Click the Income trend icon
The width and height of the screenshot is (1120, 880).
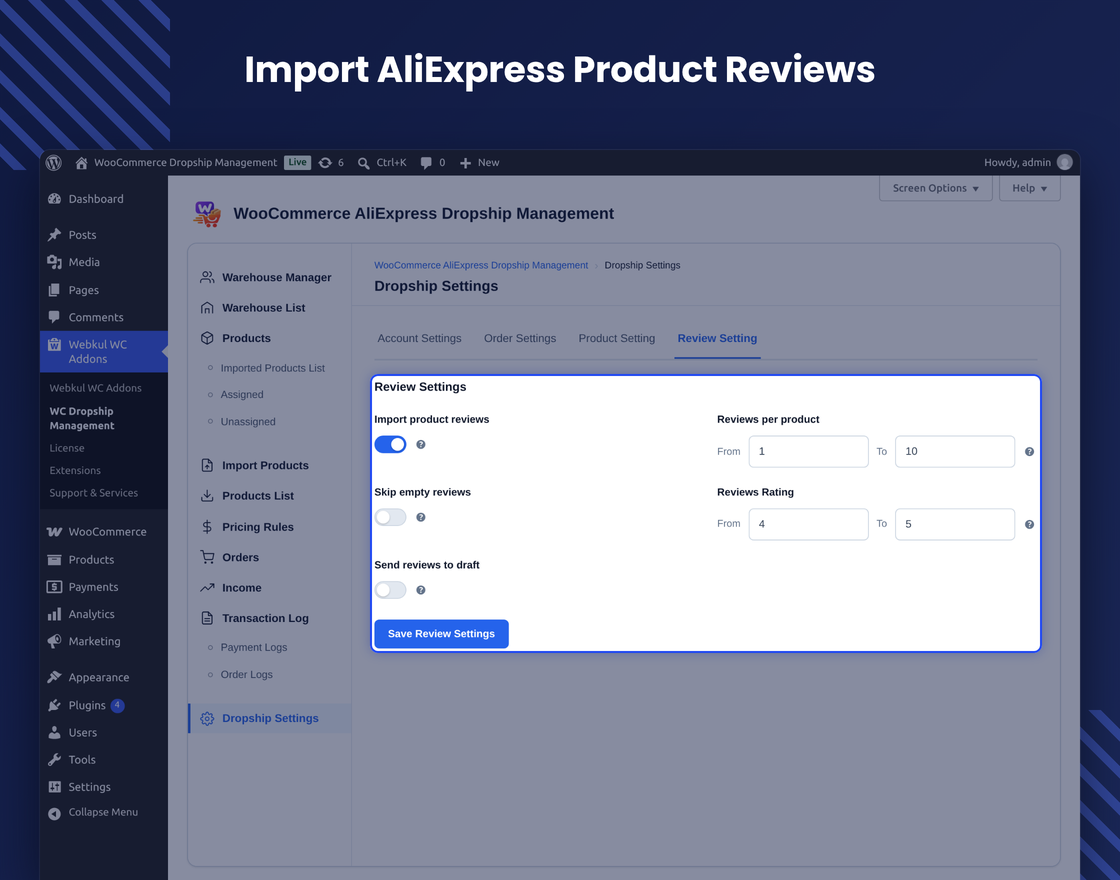(207, 588)
